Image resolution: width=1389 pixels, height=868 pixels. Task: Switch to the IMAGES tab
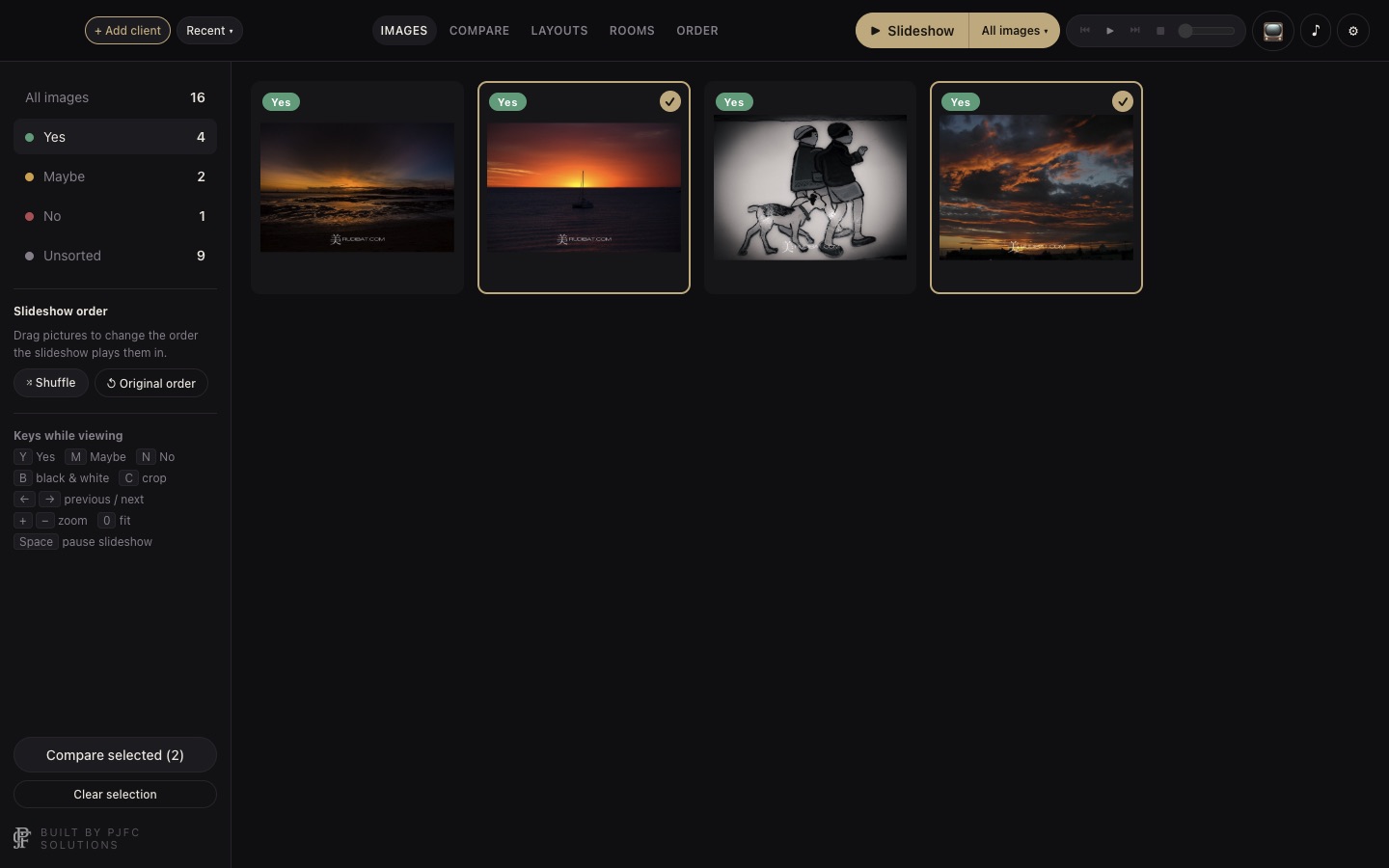click(x=404, y=31)
